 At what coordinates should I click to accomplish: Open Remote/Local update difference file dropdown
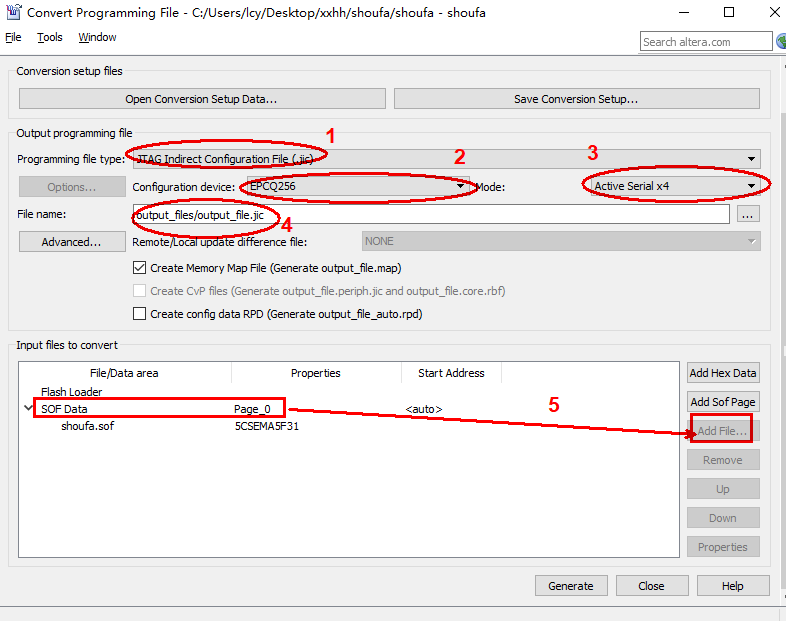tap(561, 241)
